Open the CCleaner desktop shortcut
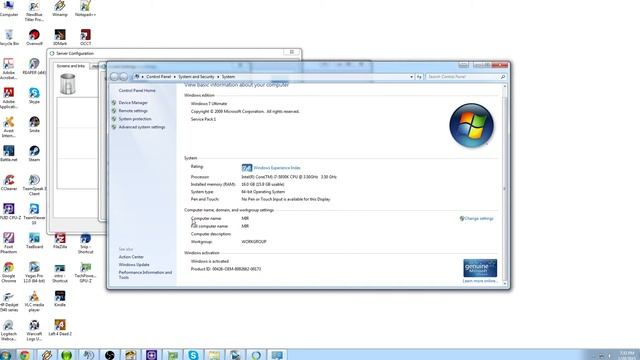 (x=9, y=182)
